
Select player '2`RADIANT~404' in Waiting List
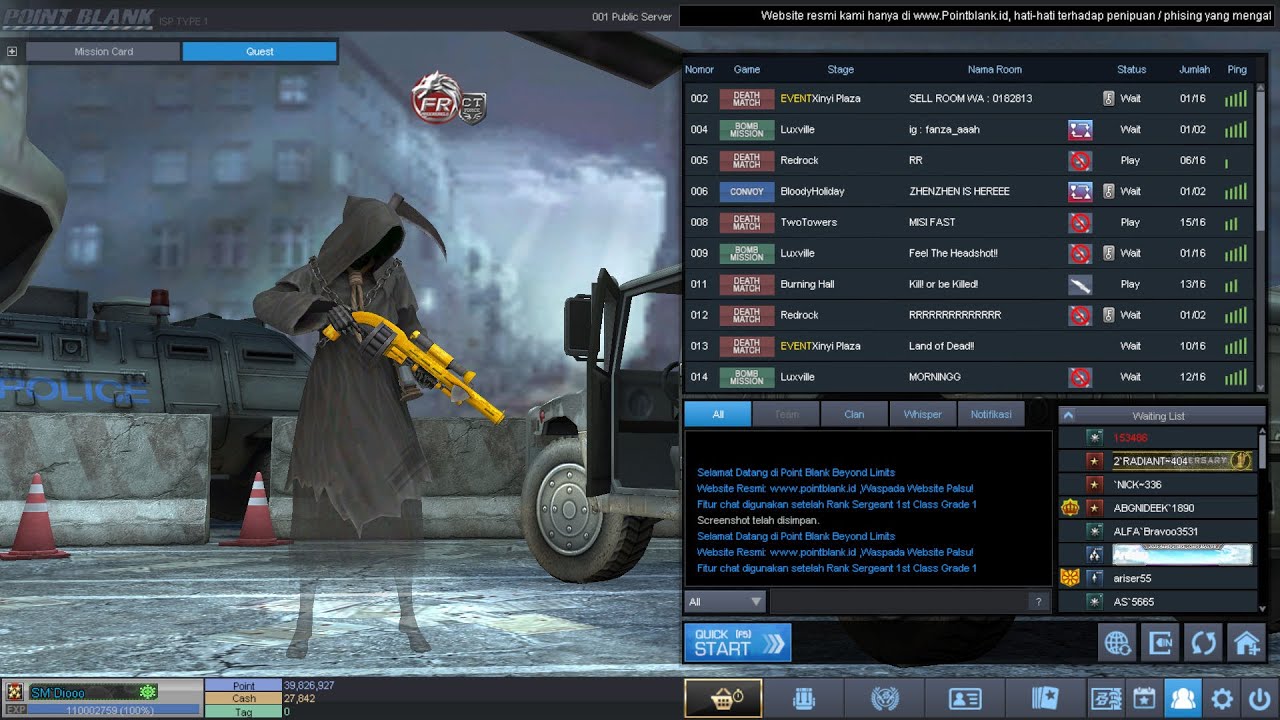pos(1157,461)
